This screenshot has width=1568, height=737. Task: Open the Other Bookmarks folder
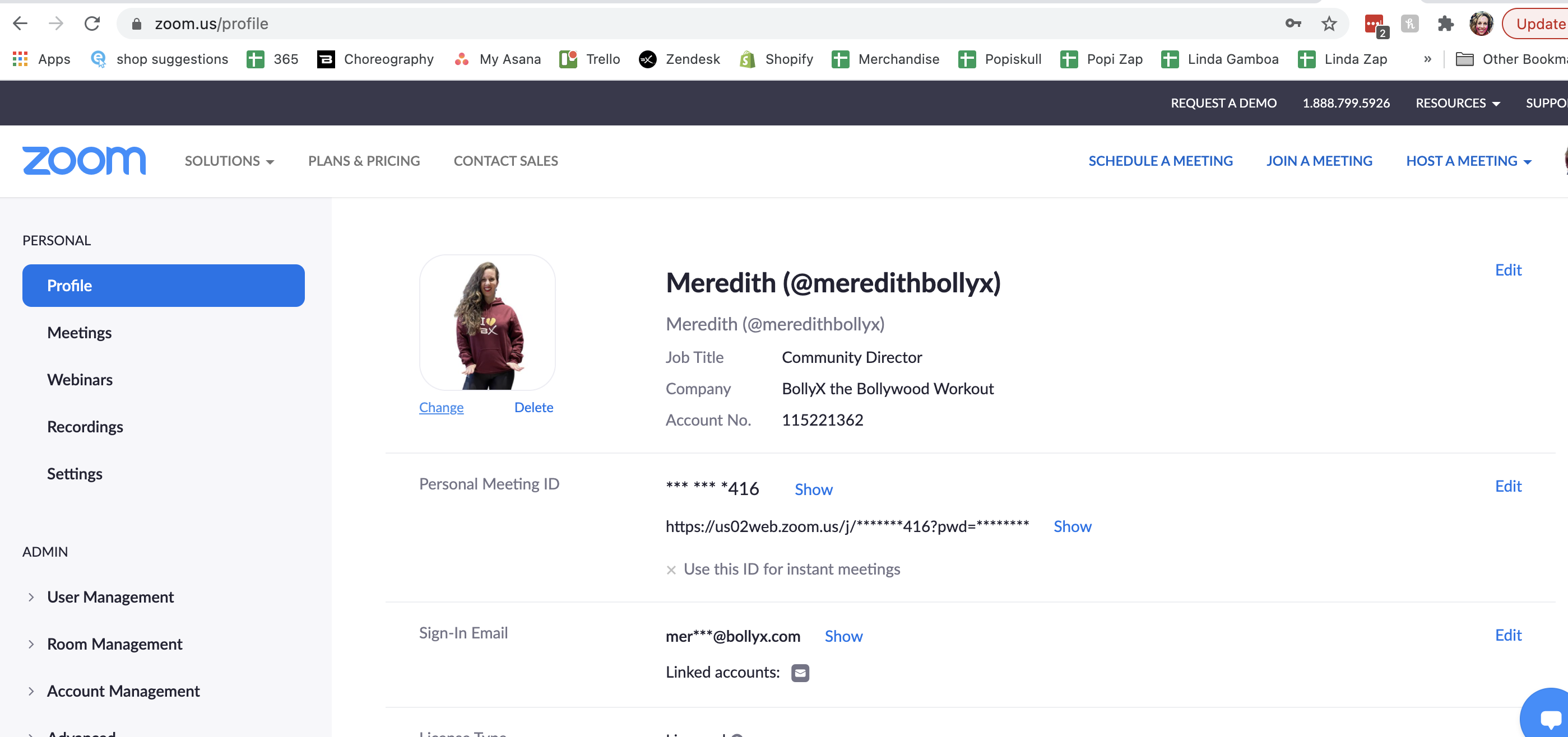click(1511, 59)
